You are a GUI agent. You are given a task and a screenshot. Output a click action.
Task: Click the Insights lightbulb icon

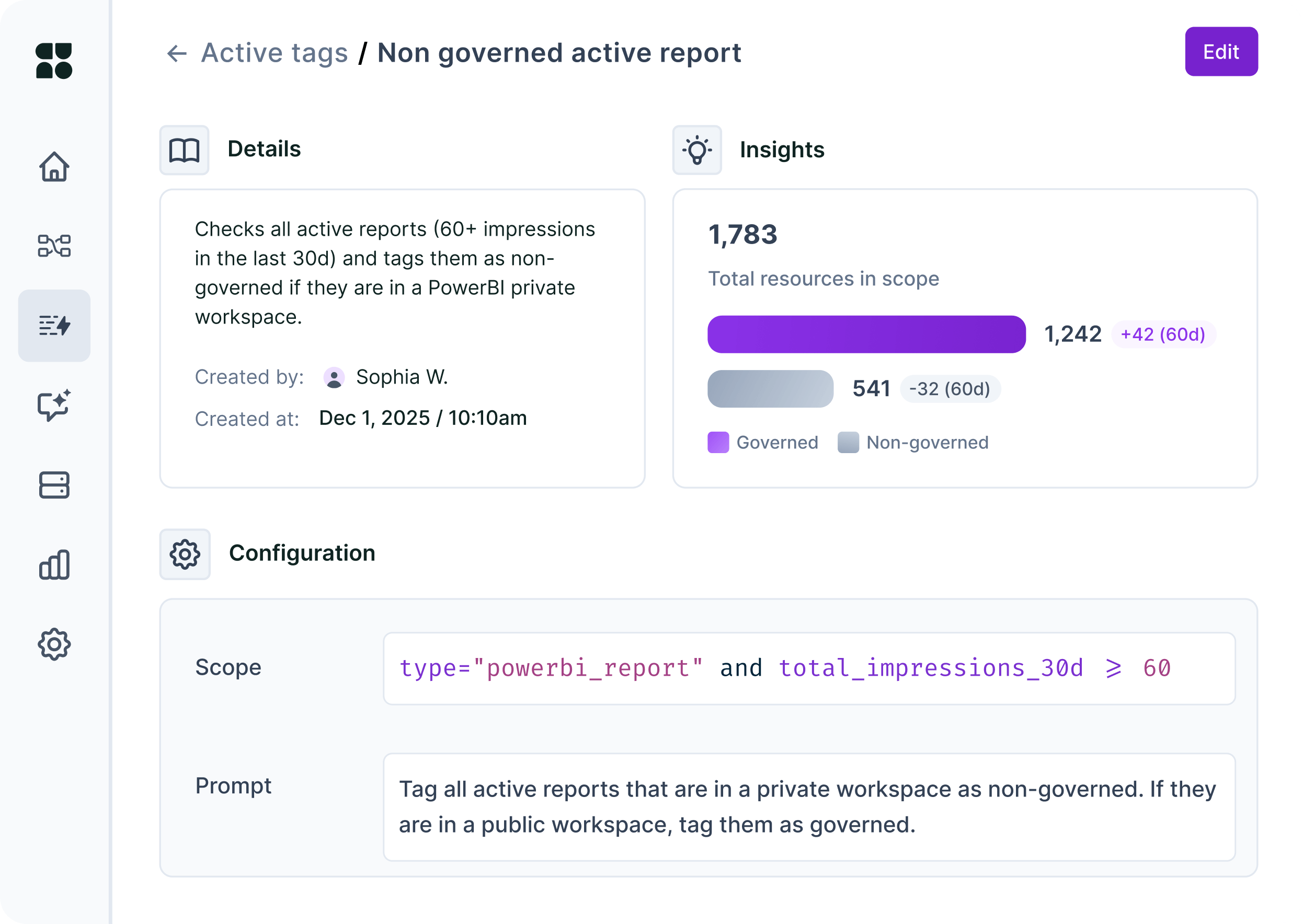point(697,149)
